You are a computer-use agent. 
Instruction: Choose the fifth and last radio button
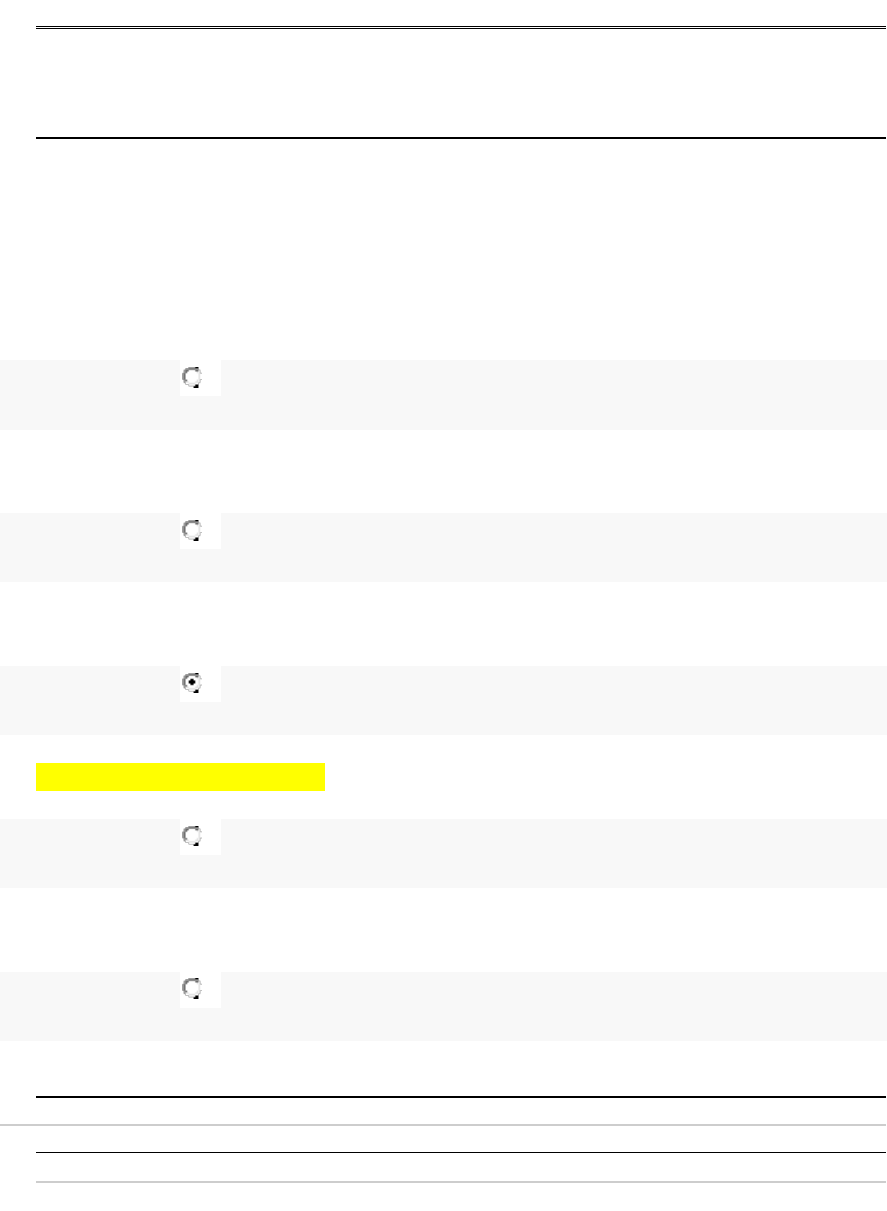point(192,989)
